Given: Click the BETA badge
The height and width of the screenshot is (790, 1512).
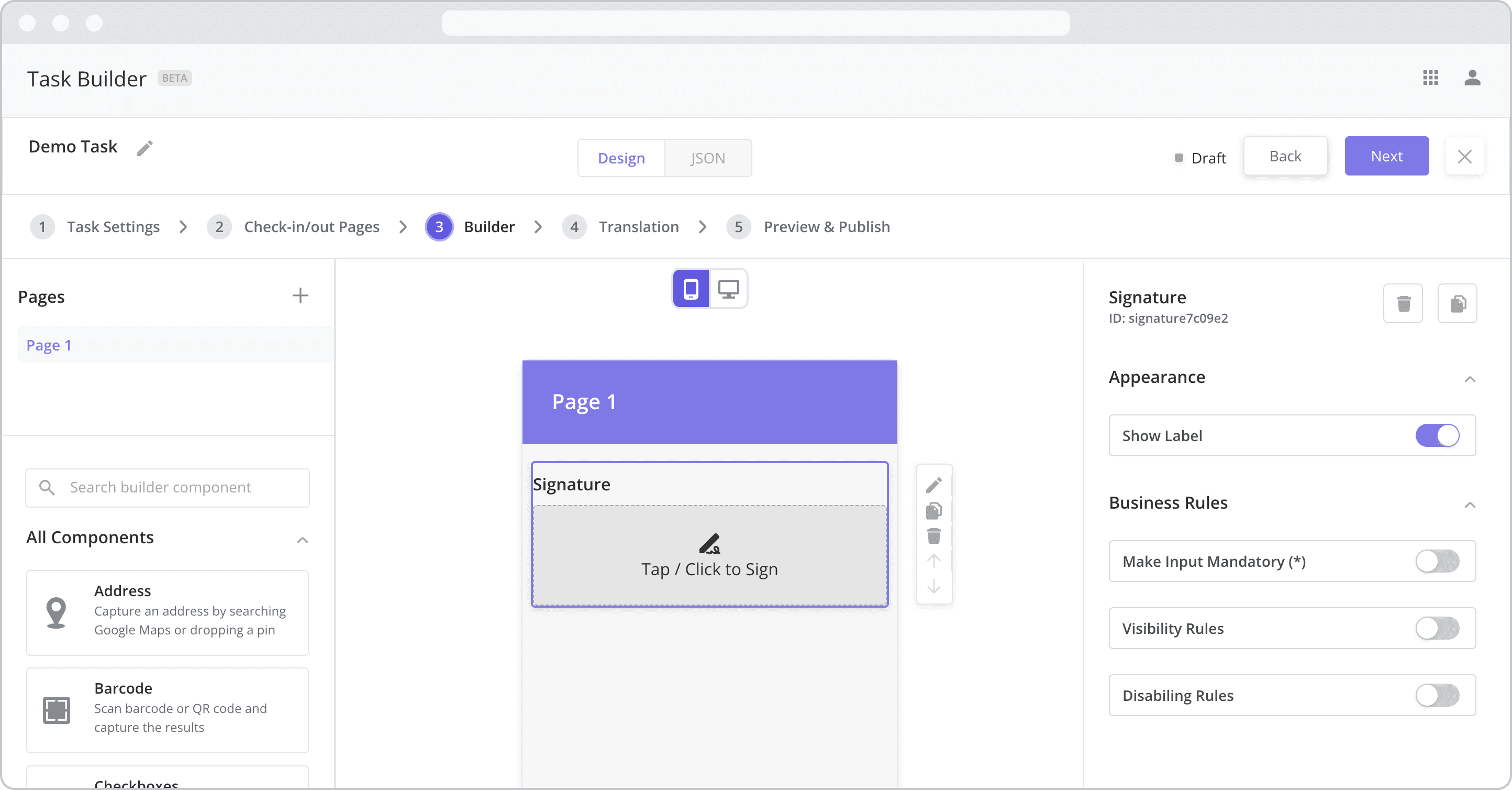Looking at the screenshot, I should (x=174, y=78).
